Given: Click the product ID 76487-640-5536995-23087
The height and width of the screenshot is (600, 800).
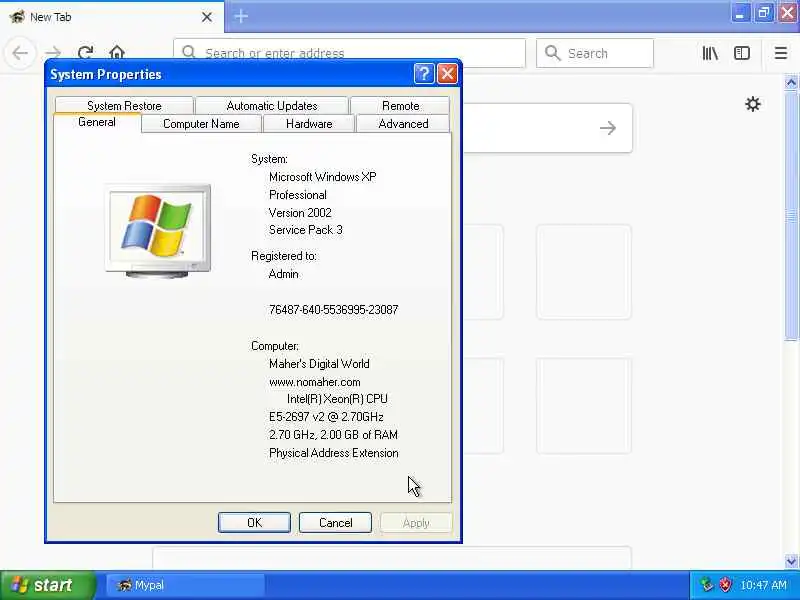Looking at the screenshot, I should 333,310.
